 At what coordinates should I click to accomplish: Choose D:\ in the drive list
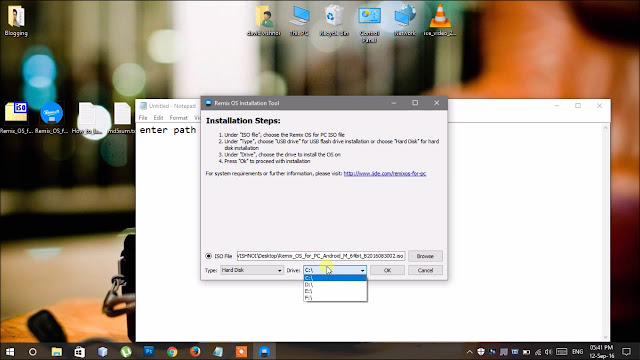click(x=335, y=284)
